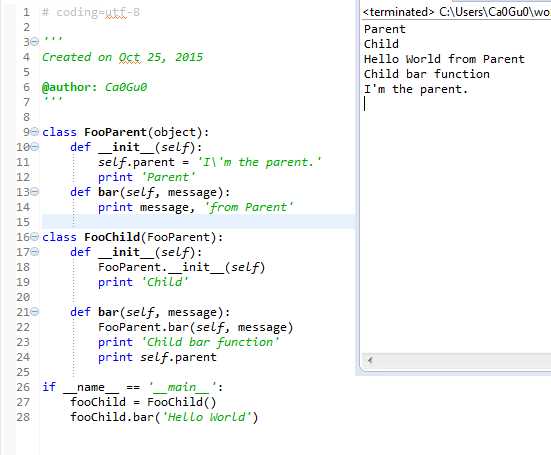Image resolution: width=551 pixels, height=455 pixels.
Task: Click 'Parent' console output line
Action: coord(384,29)
